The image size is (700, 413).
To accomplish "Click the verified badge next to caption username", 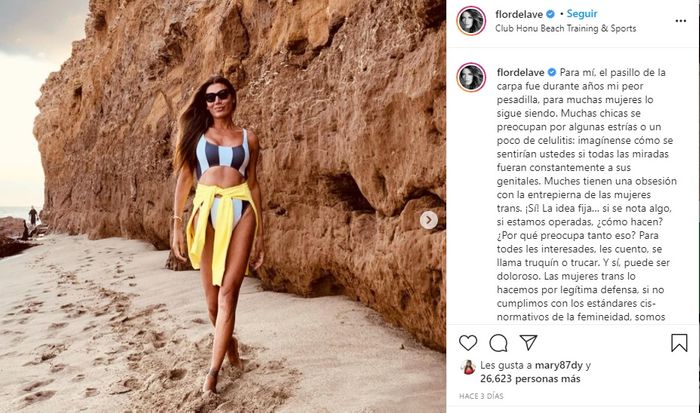I will pyautogui.click(x=552, y=72).
